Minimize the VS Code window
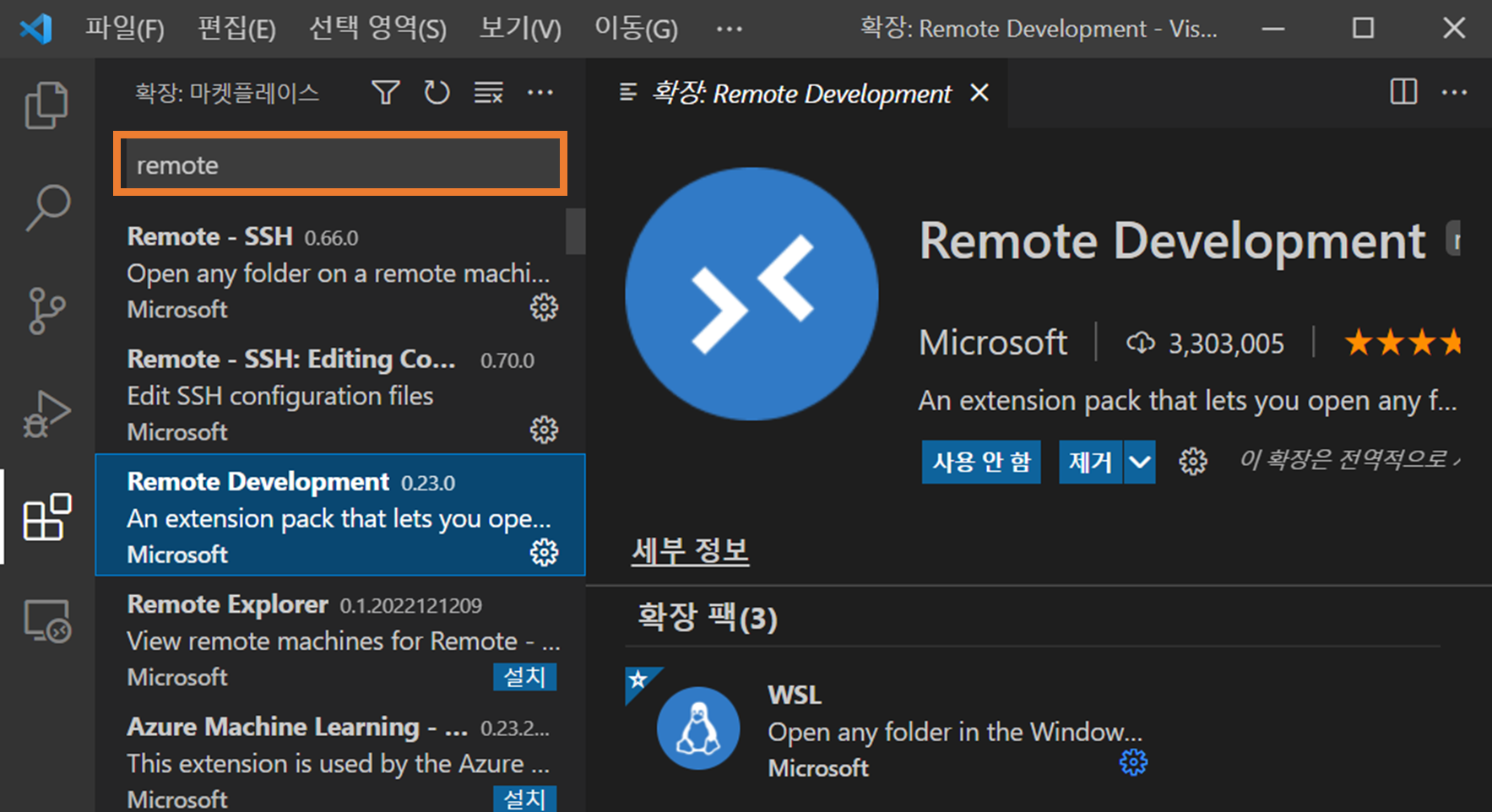Viewport: 1492px width, 812px height. click(x=1273, y=29)
